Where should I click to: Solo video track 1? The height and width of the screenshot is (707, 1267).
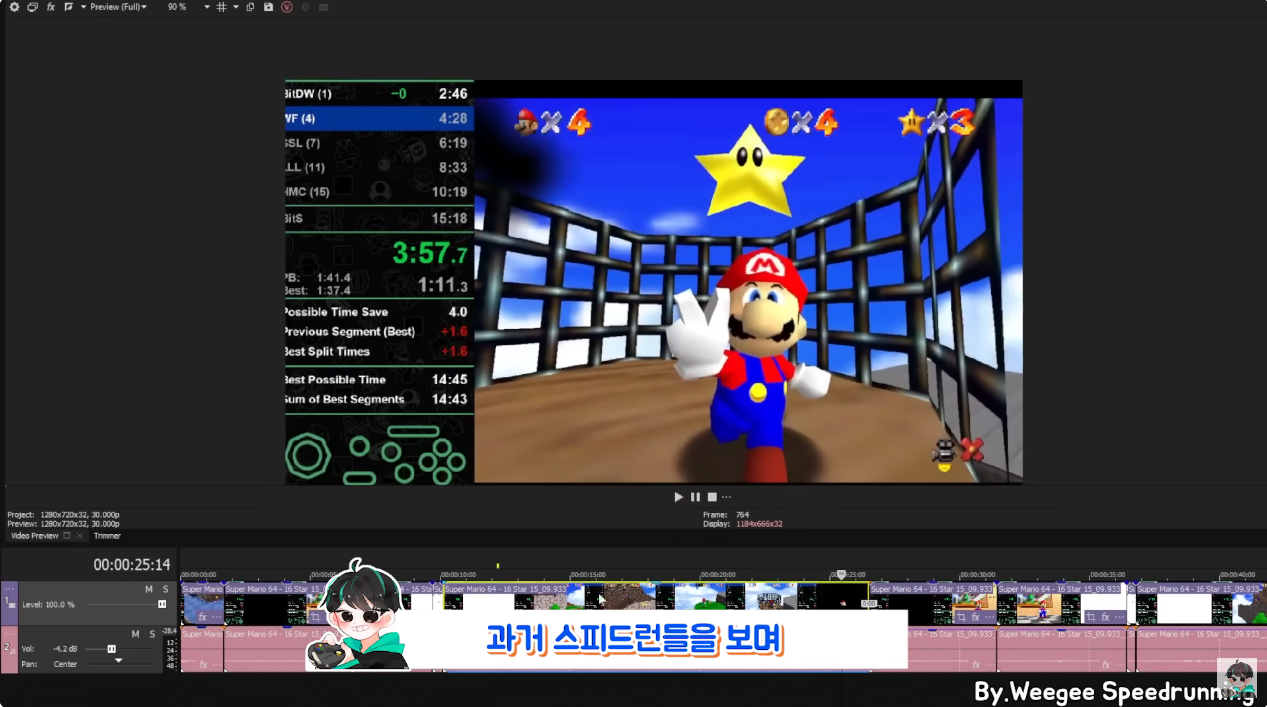pyautogui.click(x=166, y=589)
